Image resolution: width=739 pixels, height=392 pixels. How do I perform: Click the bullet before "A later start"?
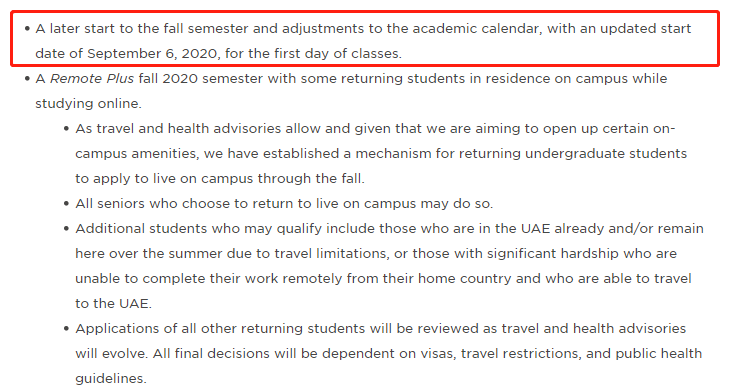pos(27,29)
